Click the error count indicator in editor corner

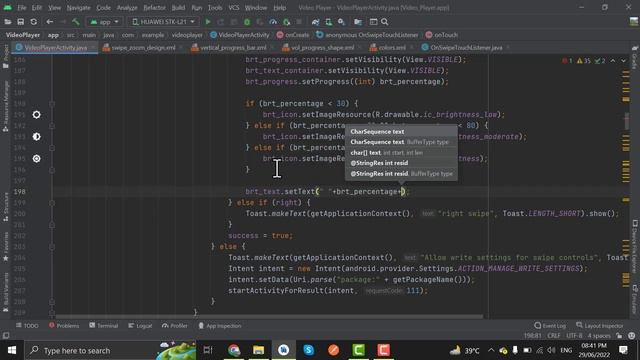pyautogui.click(x=567, y=61)
